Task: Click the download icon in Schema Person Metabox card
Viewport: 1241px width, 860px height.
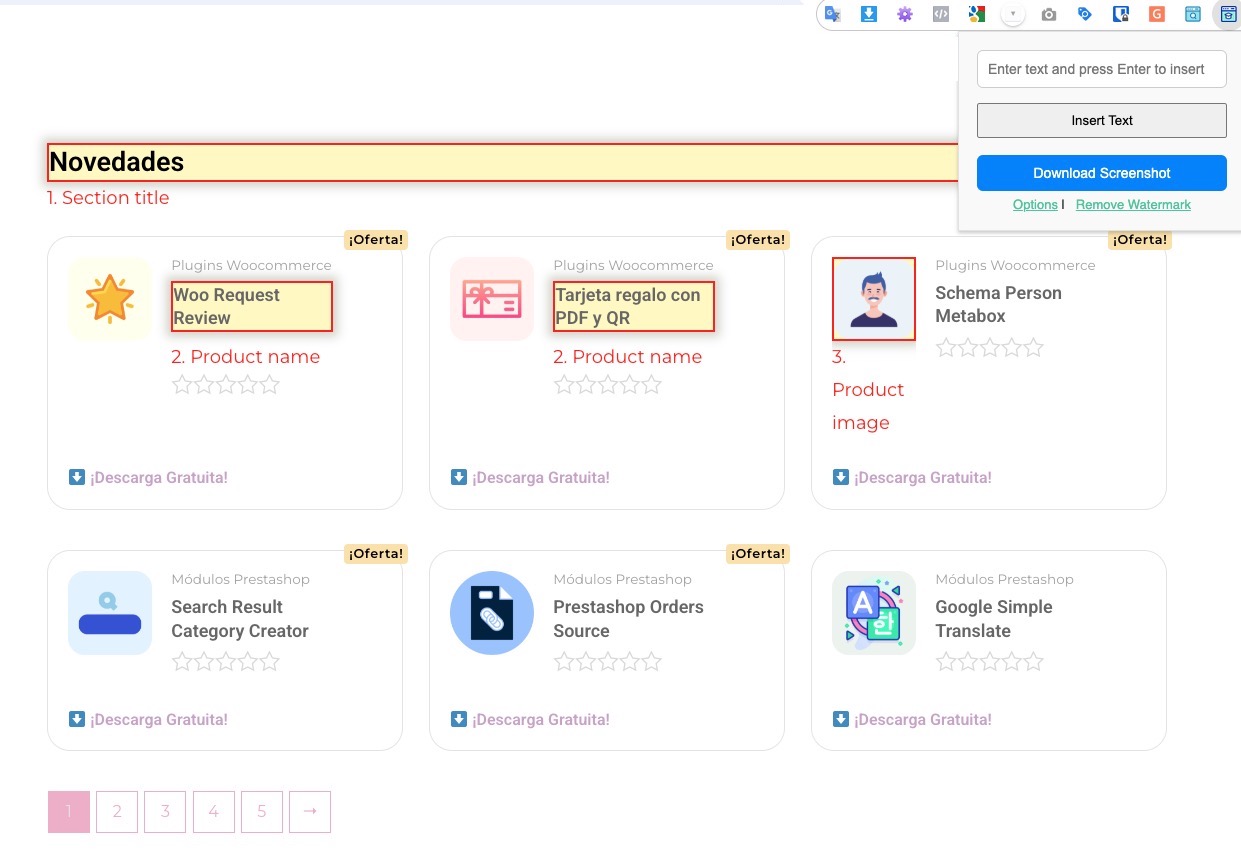Action: [x=841, y=477]
